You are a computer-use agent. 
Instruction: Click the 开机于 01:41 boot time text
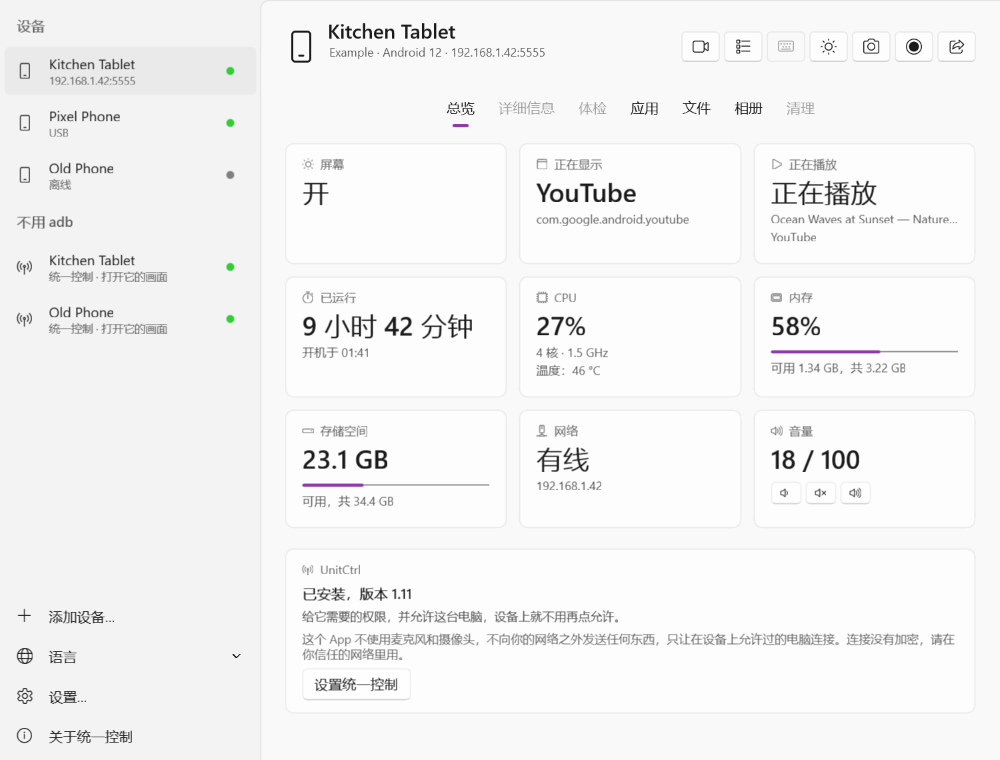coord(335,353)
